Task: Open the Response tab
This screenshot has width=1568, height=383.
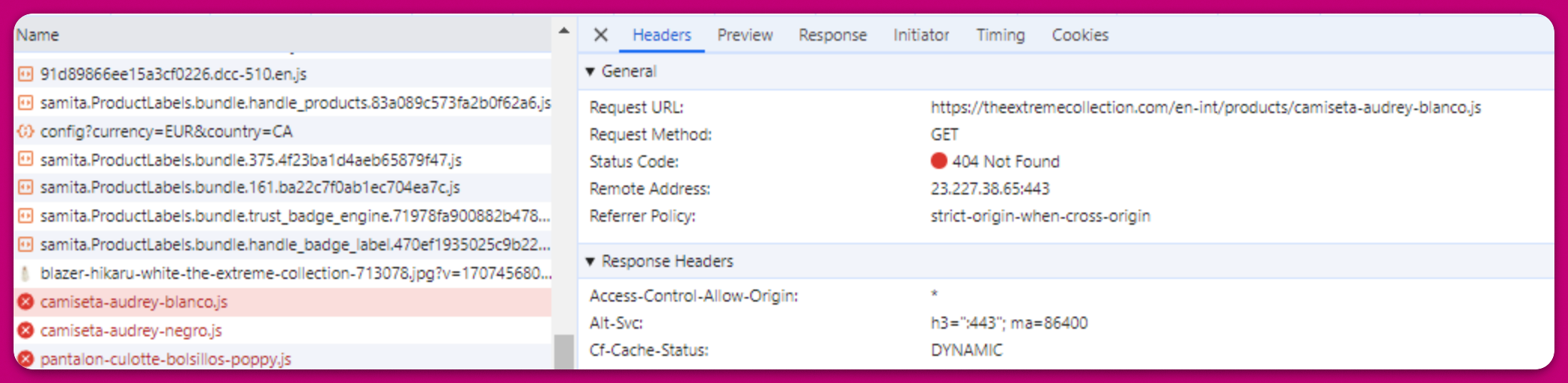Action: coord(832,35)
